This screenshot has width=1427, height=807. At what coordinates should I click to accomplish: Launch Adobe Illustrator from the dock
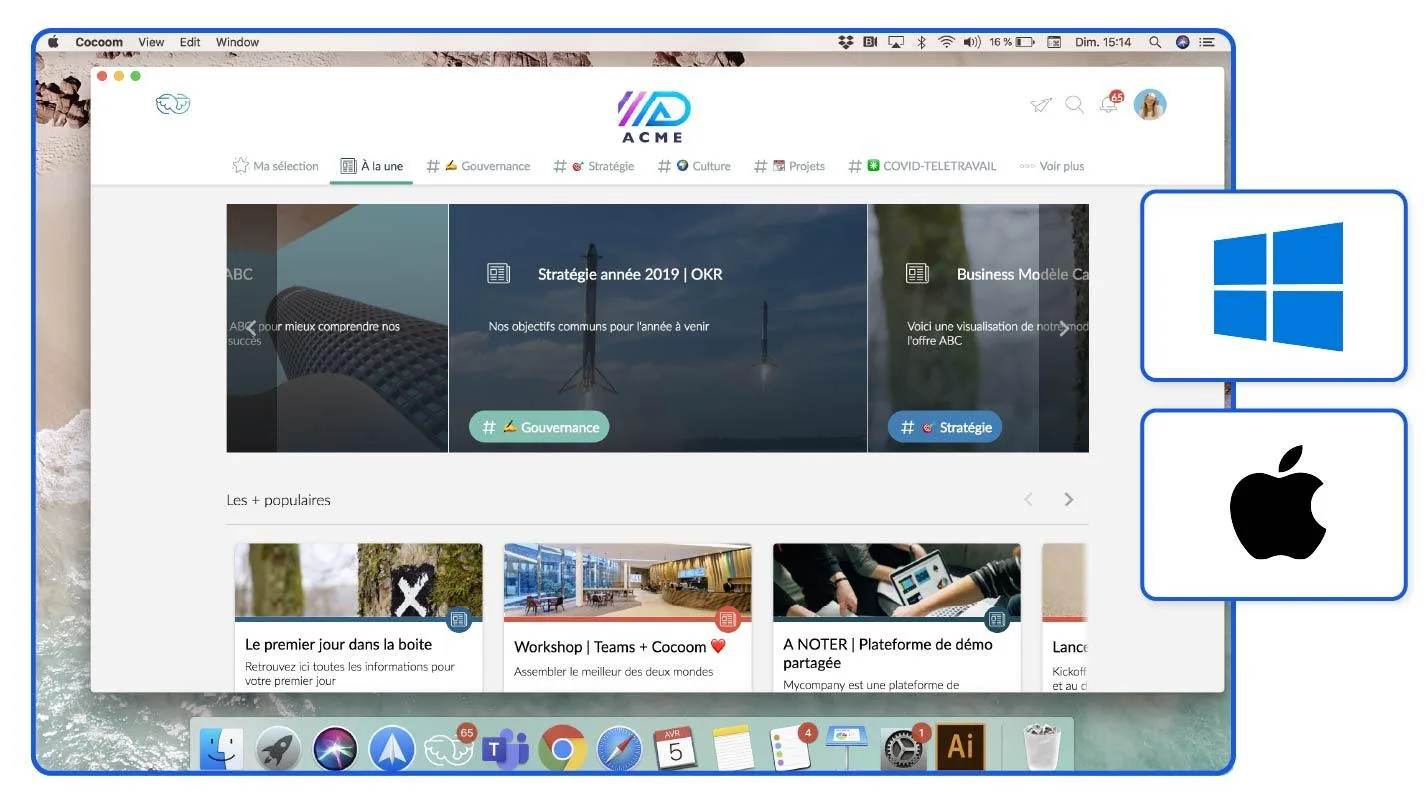tap(961, 747)
